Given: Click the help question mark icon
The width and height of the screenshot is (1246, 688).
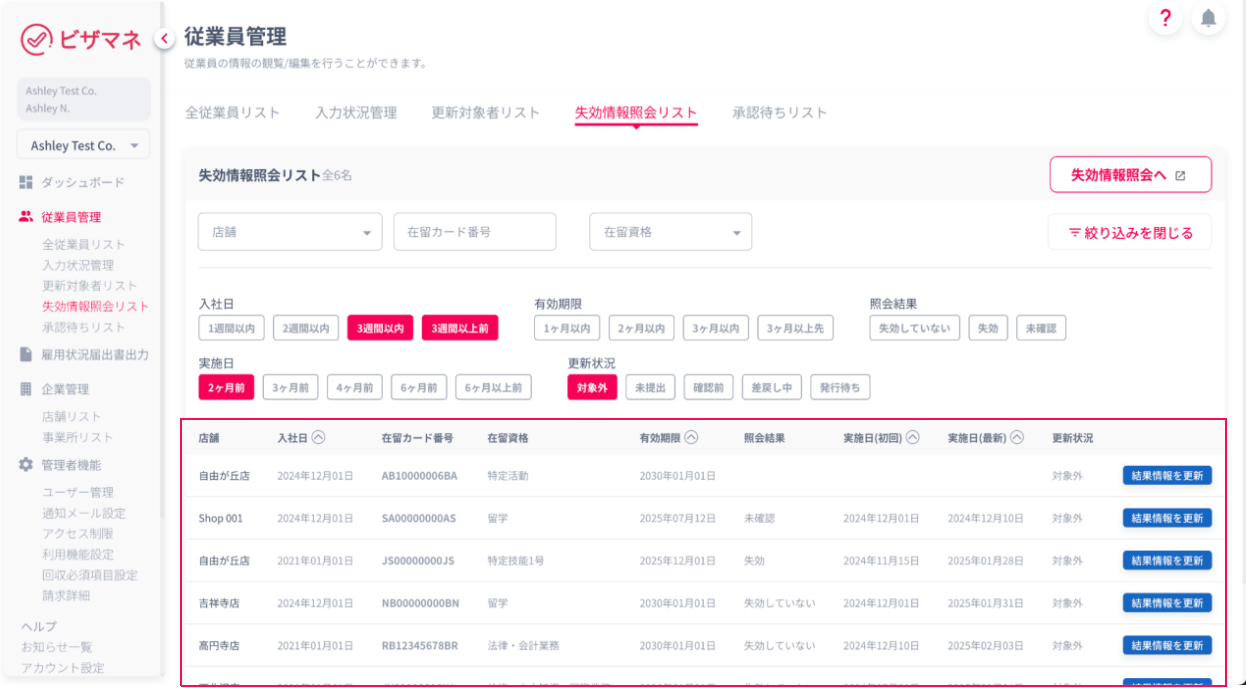Looking at the screenshot, I should [x=1165, y=18].
